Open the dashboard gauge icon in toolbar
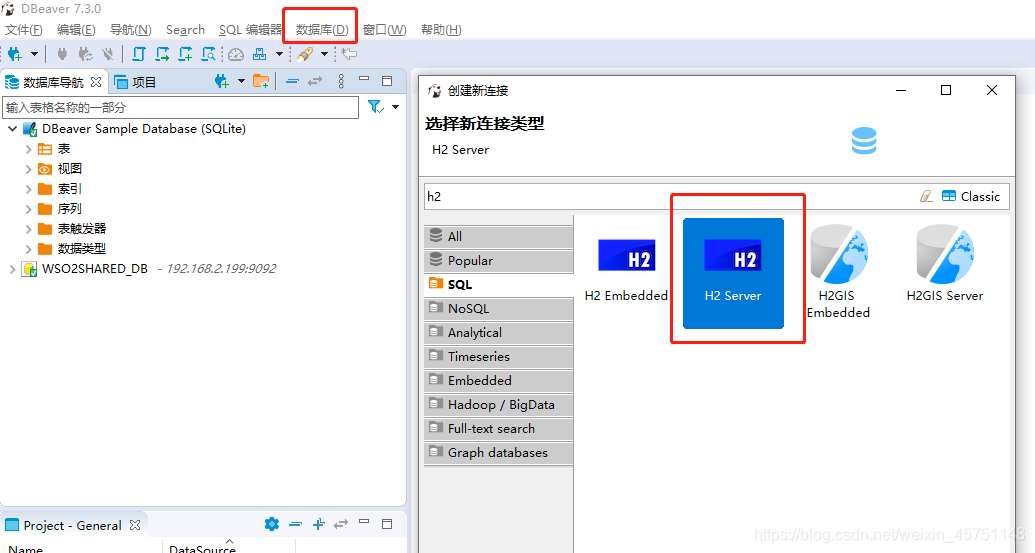This screenshot has width=1035, height=553. click(236, 54)
